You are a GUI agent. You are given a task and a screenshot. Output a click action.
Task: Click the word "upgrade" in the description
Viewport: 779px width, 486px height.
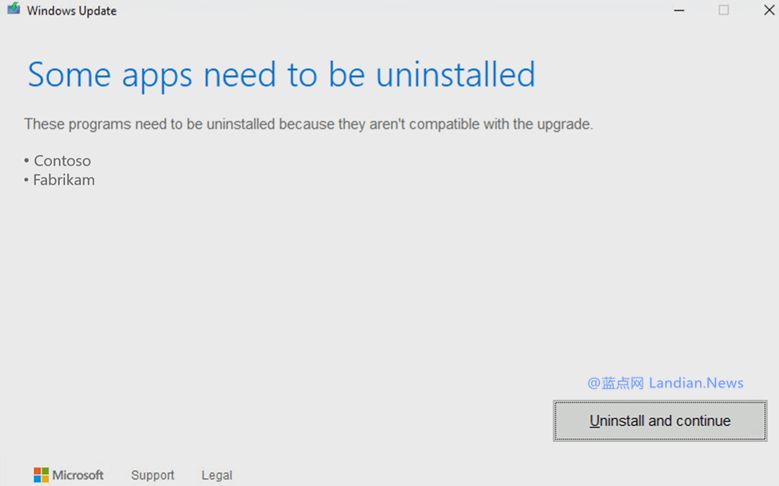pyautogui.click(x=563, y=125)
